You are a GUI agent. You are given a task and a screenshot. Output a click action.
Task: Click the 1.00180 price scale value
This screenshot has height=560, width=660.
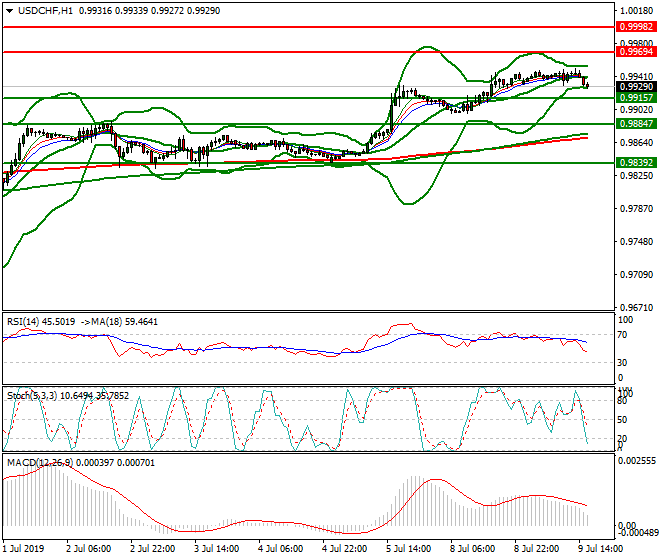[x=637, y=11]
